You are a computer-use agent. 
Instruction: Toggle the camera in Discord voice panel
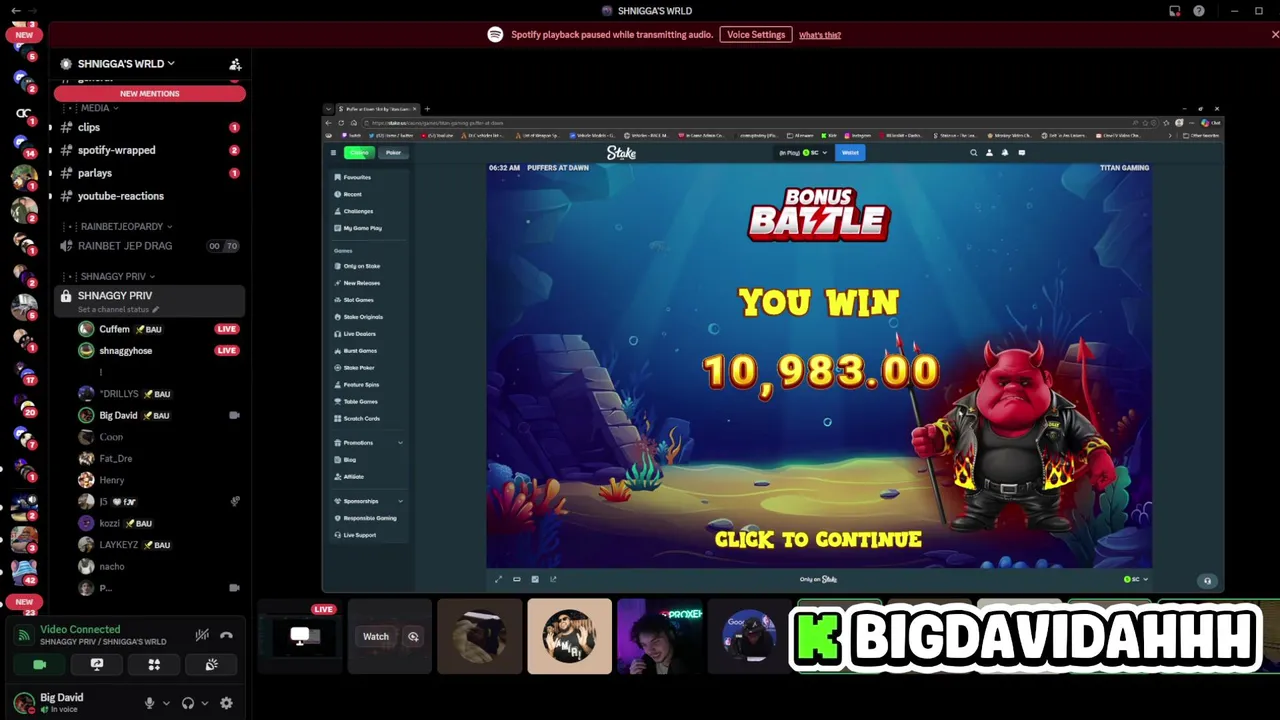point(40,664)
